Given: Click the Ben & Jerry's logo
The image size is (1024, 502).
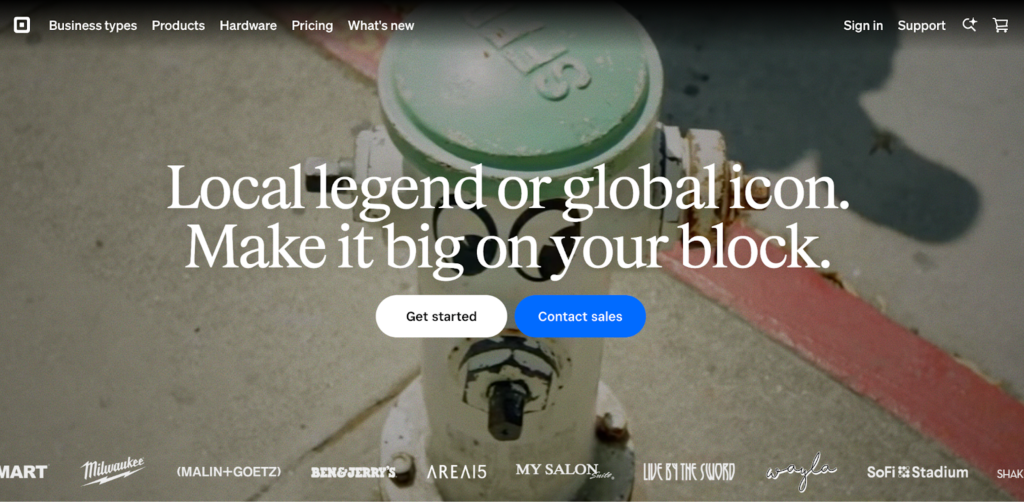Looking at the screenshot, I should (353, 472).
